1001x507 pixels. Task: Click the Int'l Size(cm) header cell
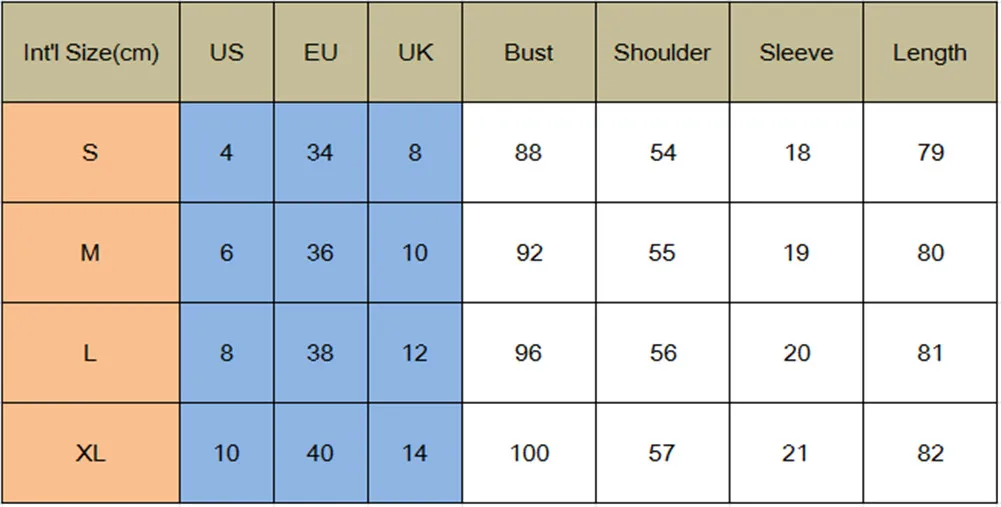[x=91, y=52]
